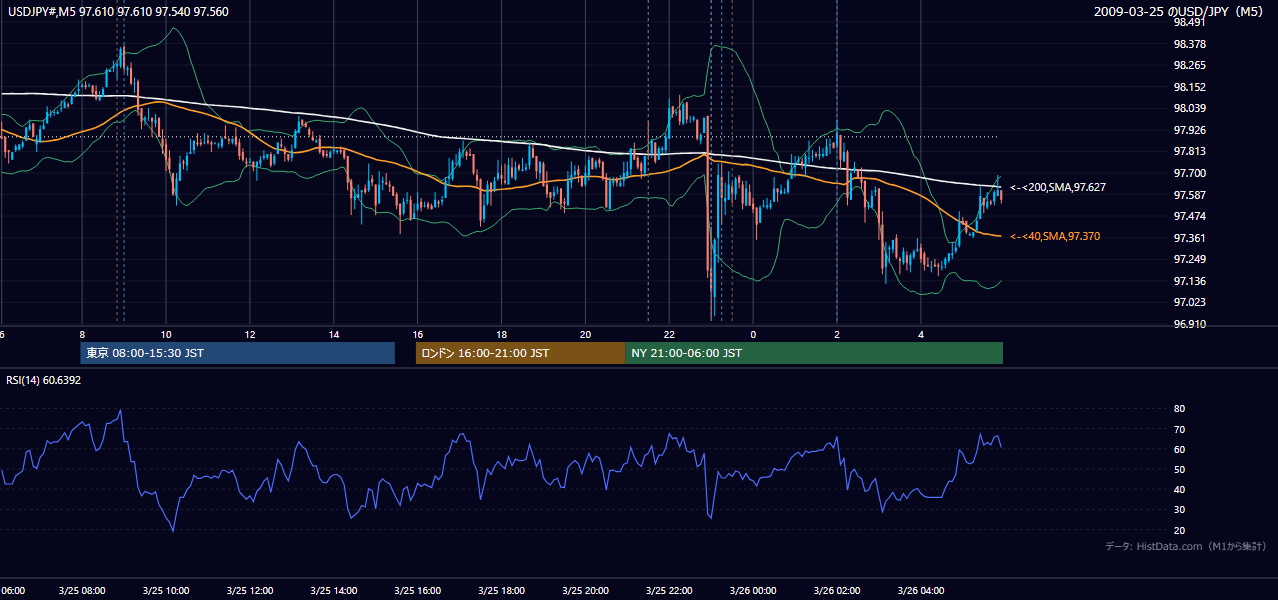This screenshot has width=1278, height=600.
Task: Click hour mark 2 under price chart
Action: pos(838,334)
